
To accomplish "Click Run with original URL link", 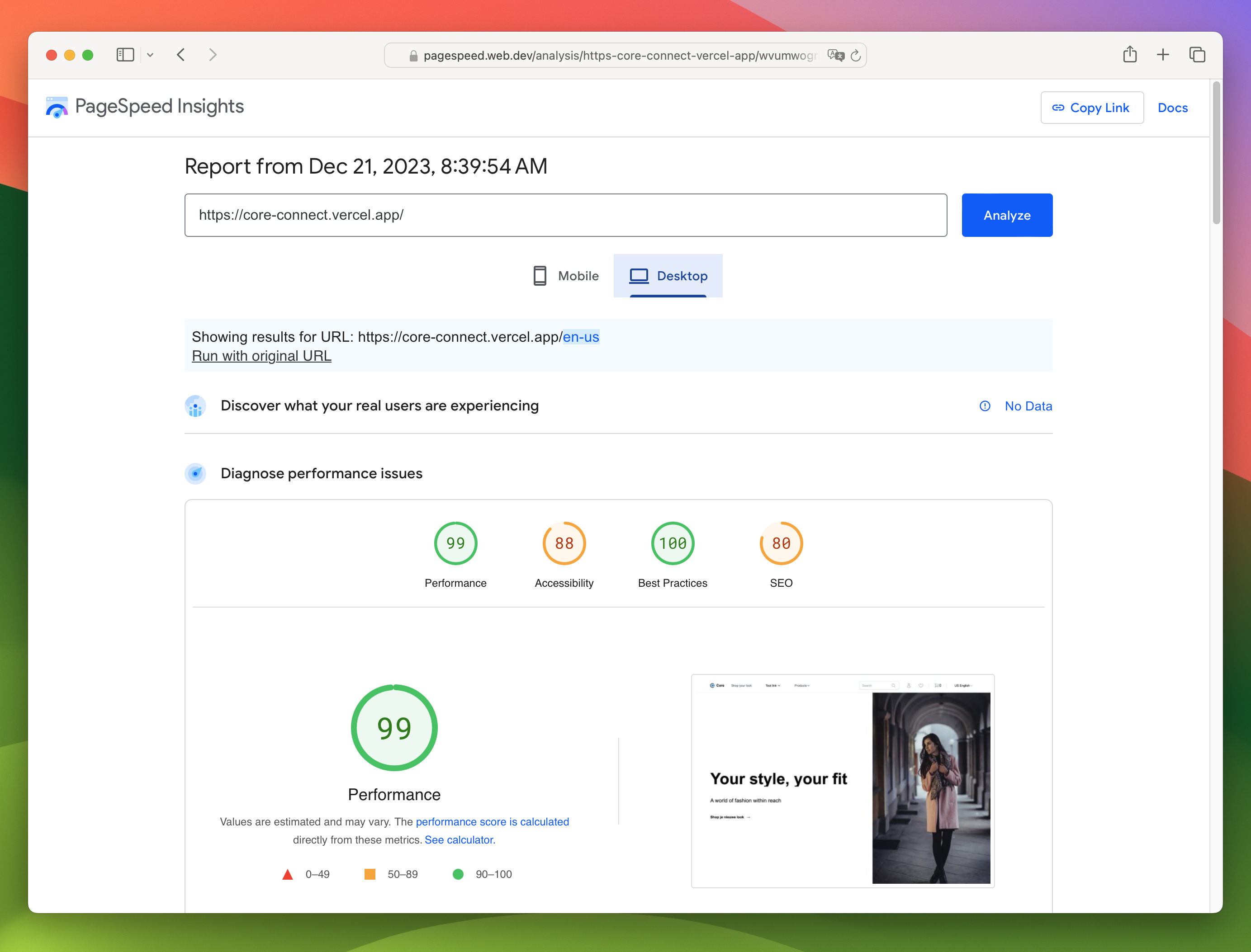I will (x=261, y=356).
